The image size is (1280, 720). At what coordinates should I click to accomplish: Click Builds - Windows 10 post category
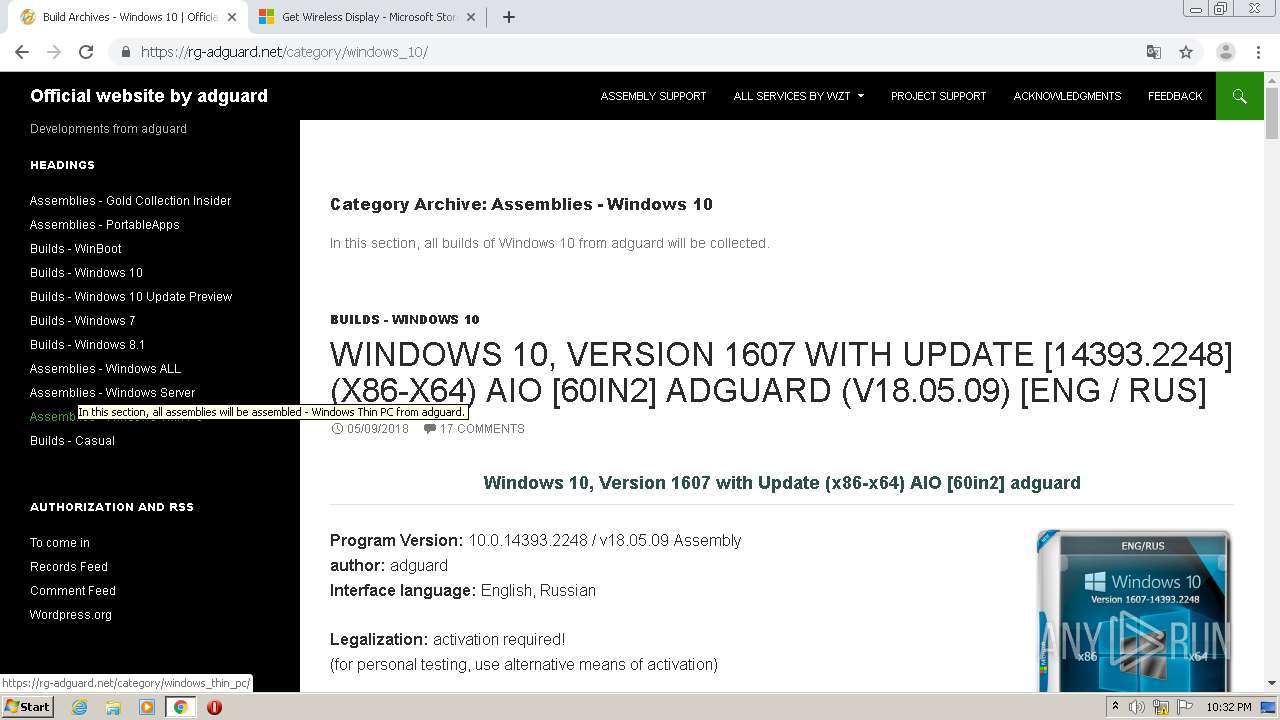405,320
